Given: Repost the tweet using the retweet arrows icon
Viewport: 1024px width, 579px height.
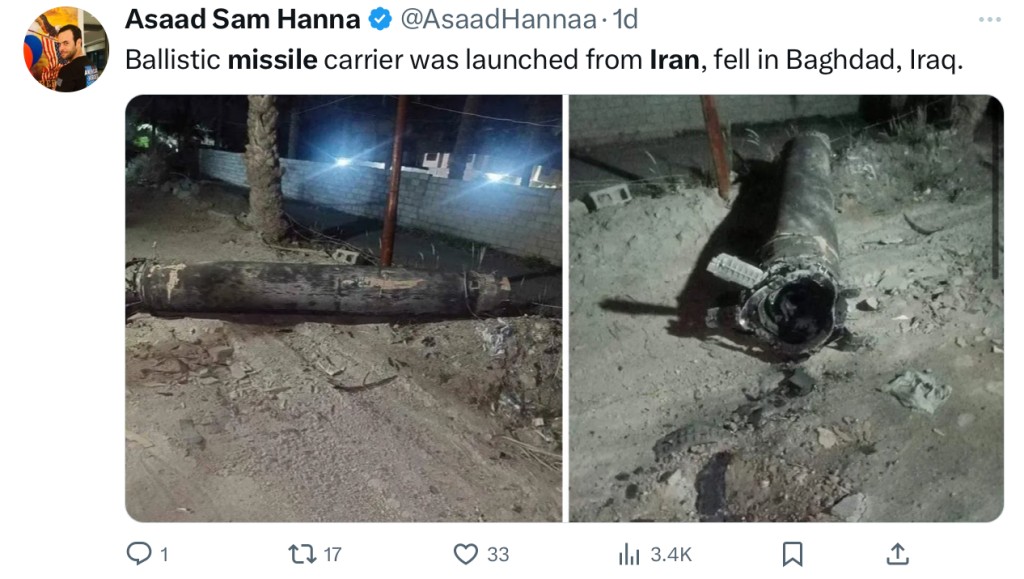Looking at the screenshot, I should click(302, 554).
